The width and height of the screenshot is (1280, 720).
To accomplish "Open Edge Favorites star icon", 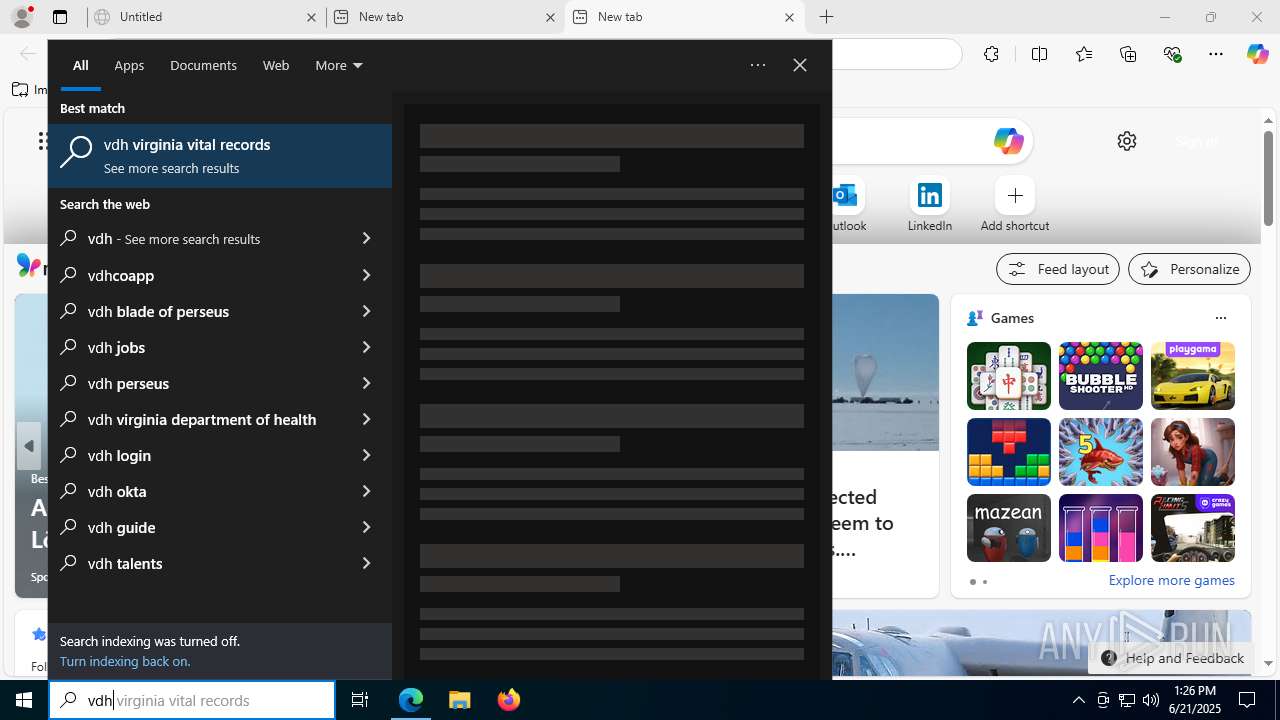I will [x=1084, y=54].
